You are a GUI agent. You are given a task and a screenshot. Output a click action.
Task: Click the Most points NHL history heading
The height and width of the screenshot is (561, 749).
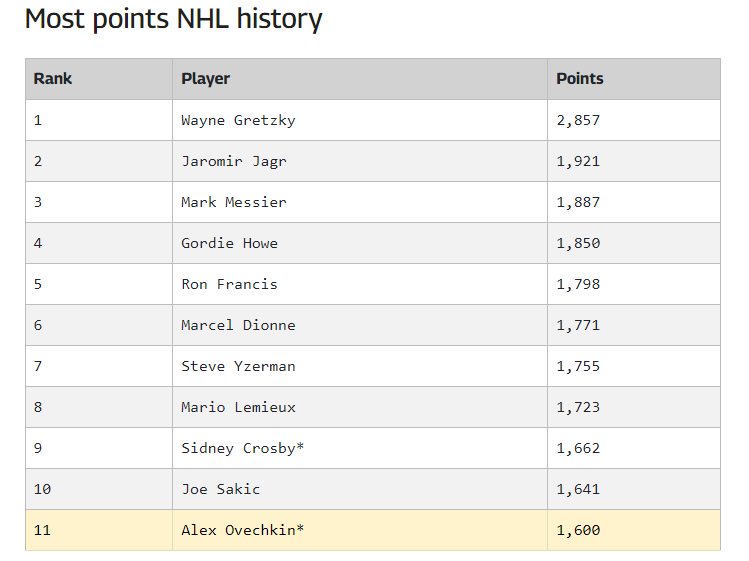coord(173,20)
